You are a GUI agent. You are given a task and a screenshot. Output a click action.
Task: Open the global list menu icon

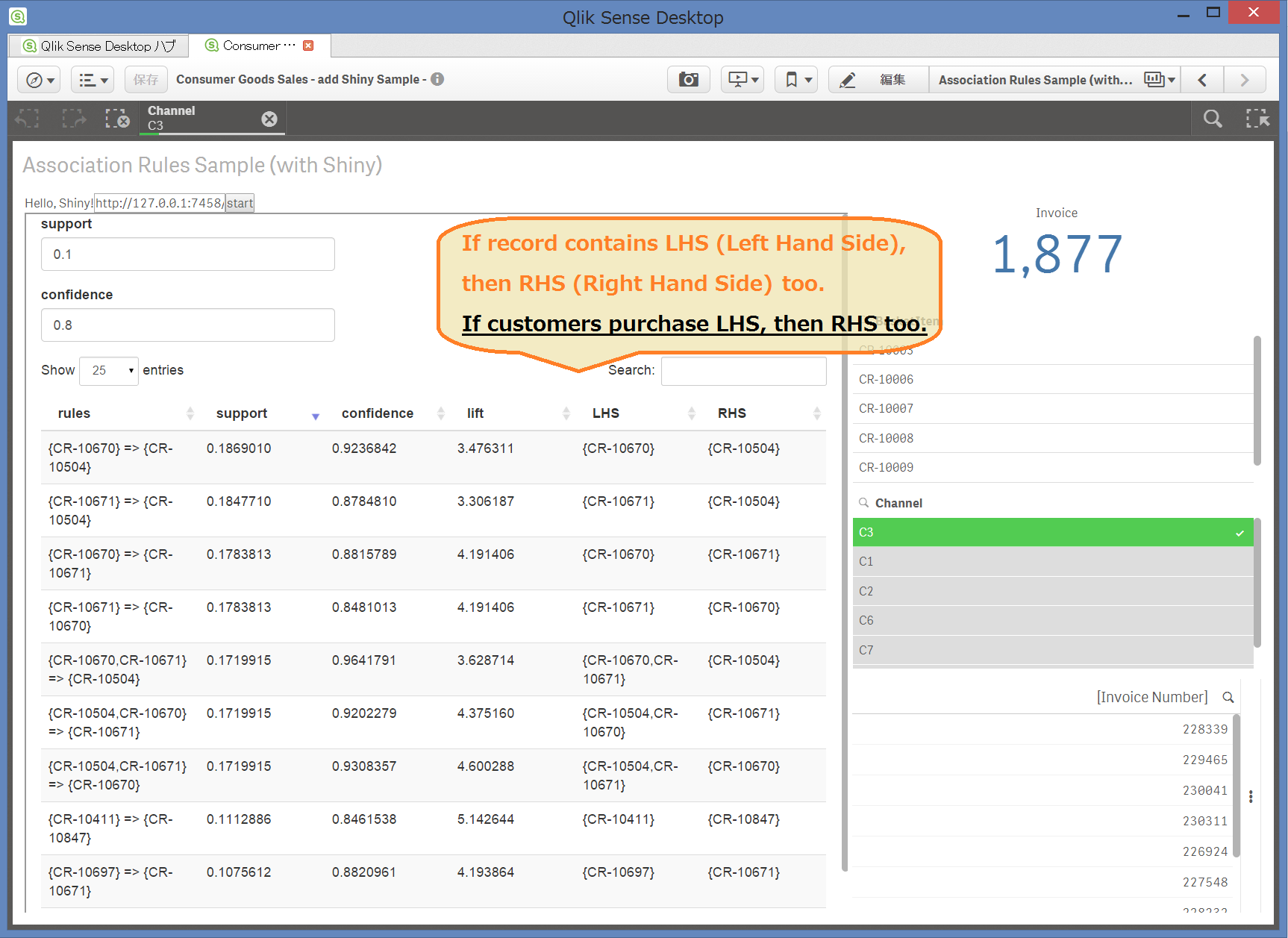pyautogui.click(x=93, y=80)
